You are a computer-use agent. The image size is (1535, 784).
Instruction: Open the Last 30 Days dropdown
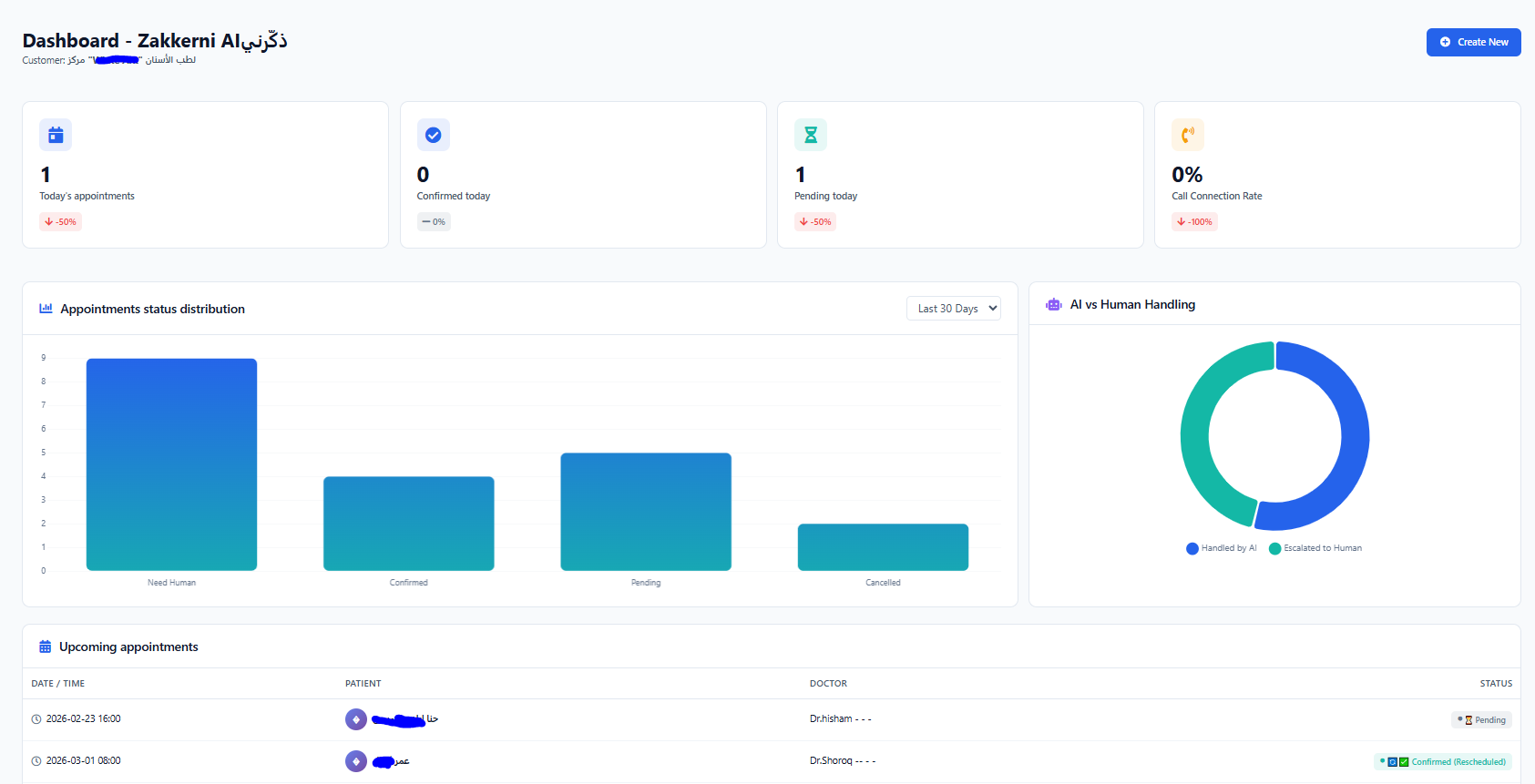(x=954, y=309)
